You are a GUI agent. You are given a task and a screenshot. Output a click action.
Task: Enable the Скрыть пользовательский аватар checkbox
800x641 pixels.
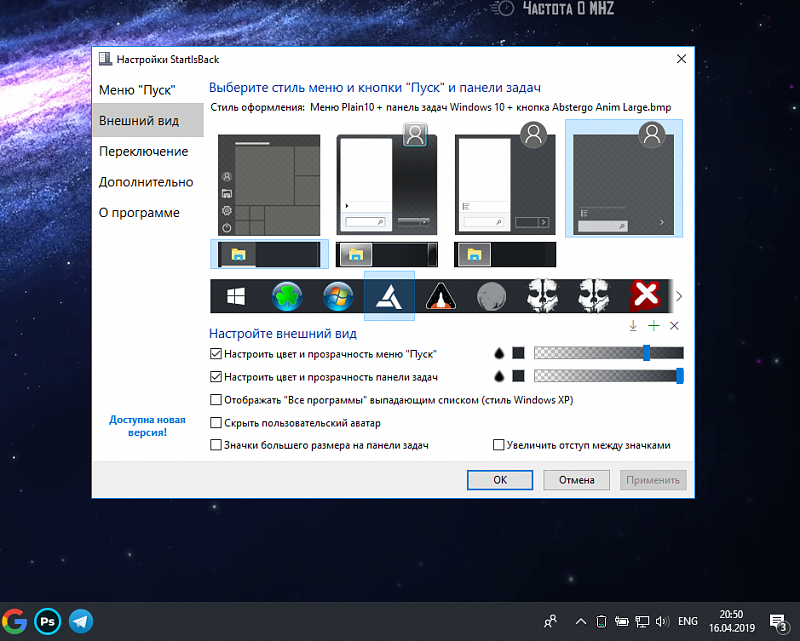pos(216,423)
